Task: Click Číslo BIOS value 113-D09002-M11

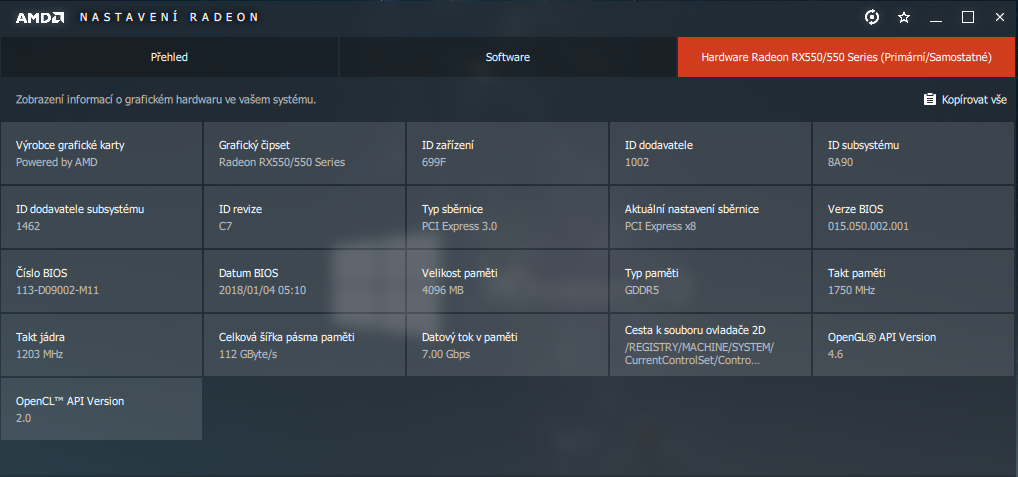Action: (57, 290)
